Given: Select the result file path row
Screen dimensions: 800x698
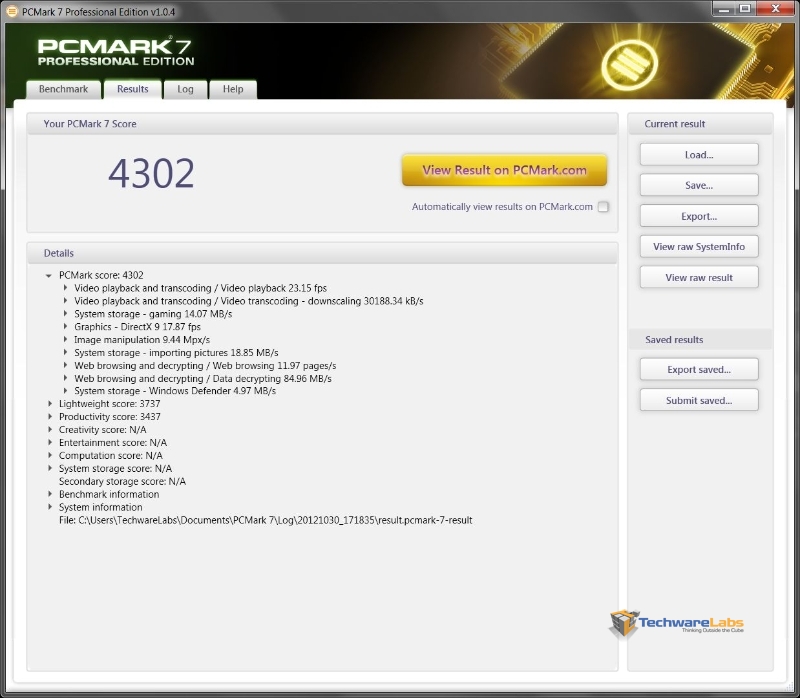Looking at the screenshot, I should tap(265, 520).
